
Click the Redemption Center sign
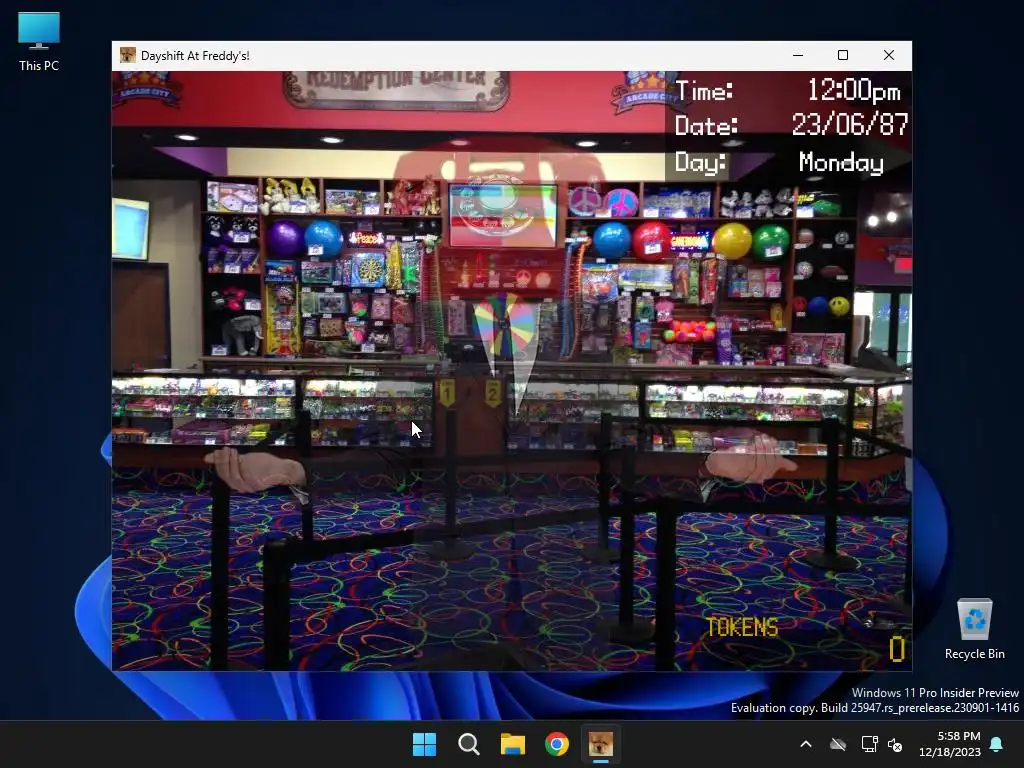point(396,88)
